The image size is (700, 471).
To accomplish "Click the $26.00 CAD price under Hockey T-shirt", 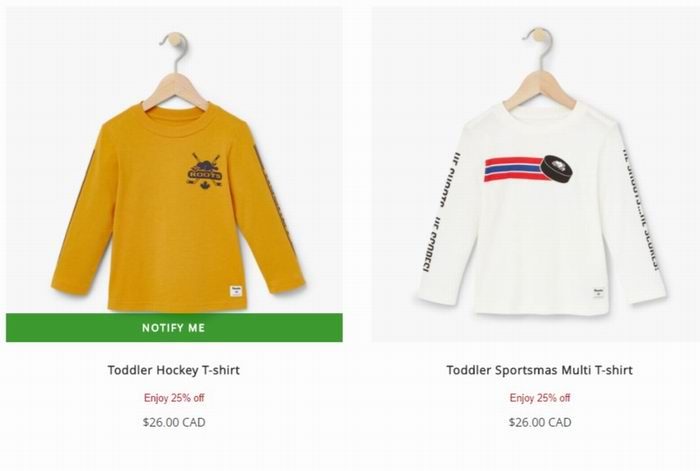I will 174,422.
